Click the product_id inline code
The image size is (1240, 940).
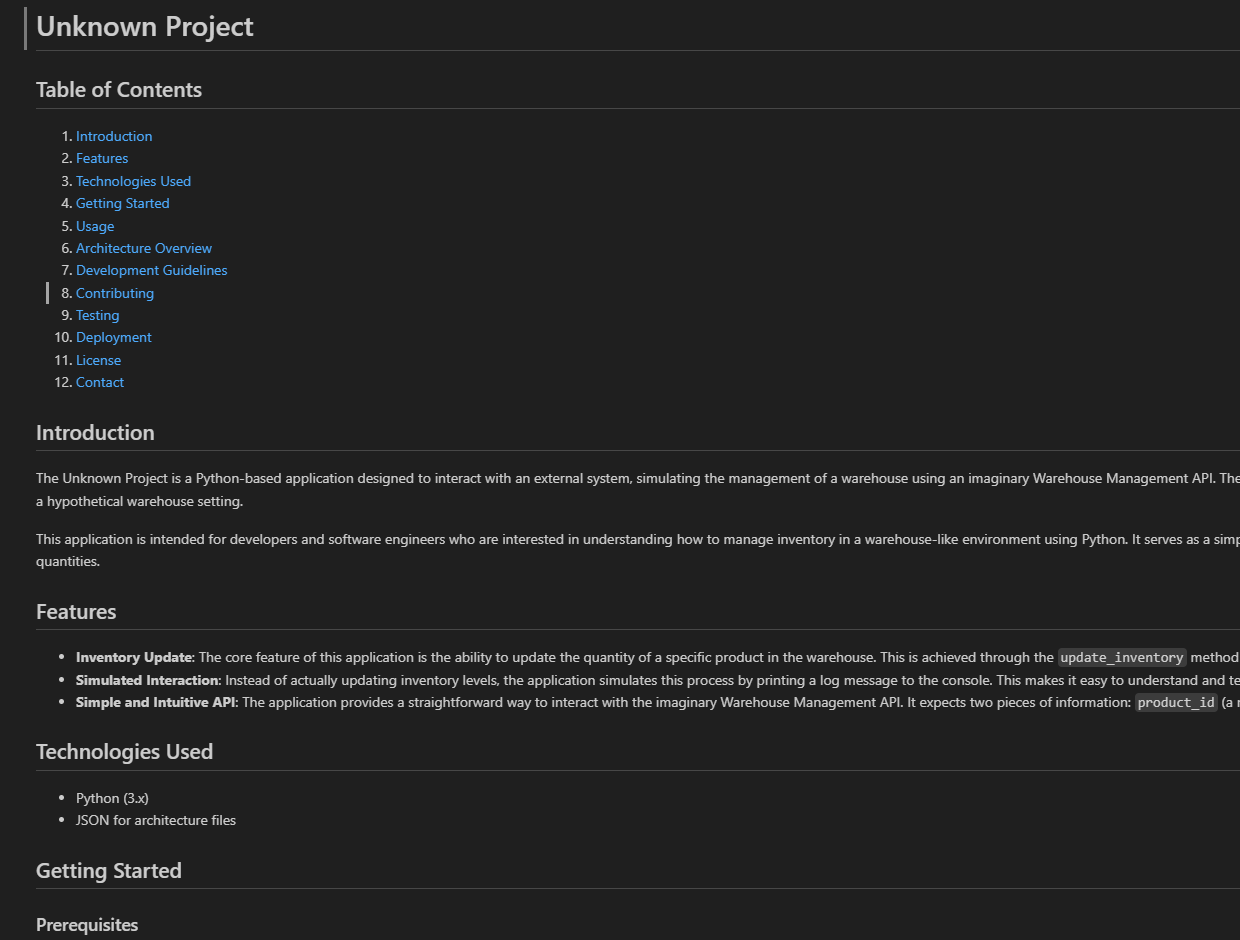pyautogui.click(x=1176, y=702)
